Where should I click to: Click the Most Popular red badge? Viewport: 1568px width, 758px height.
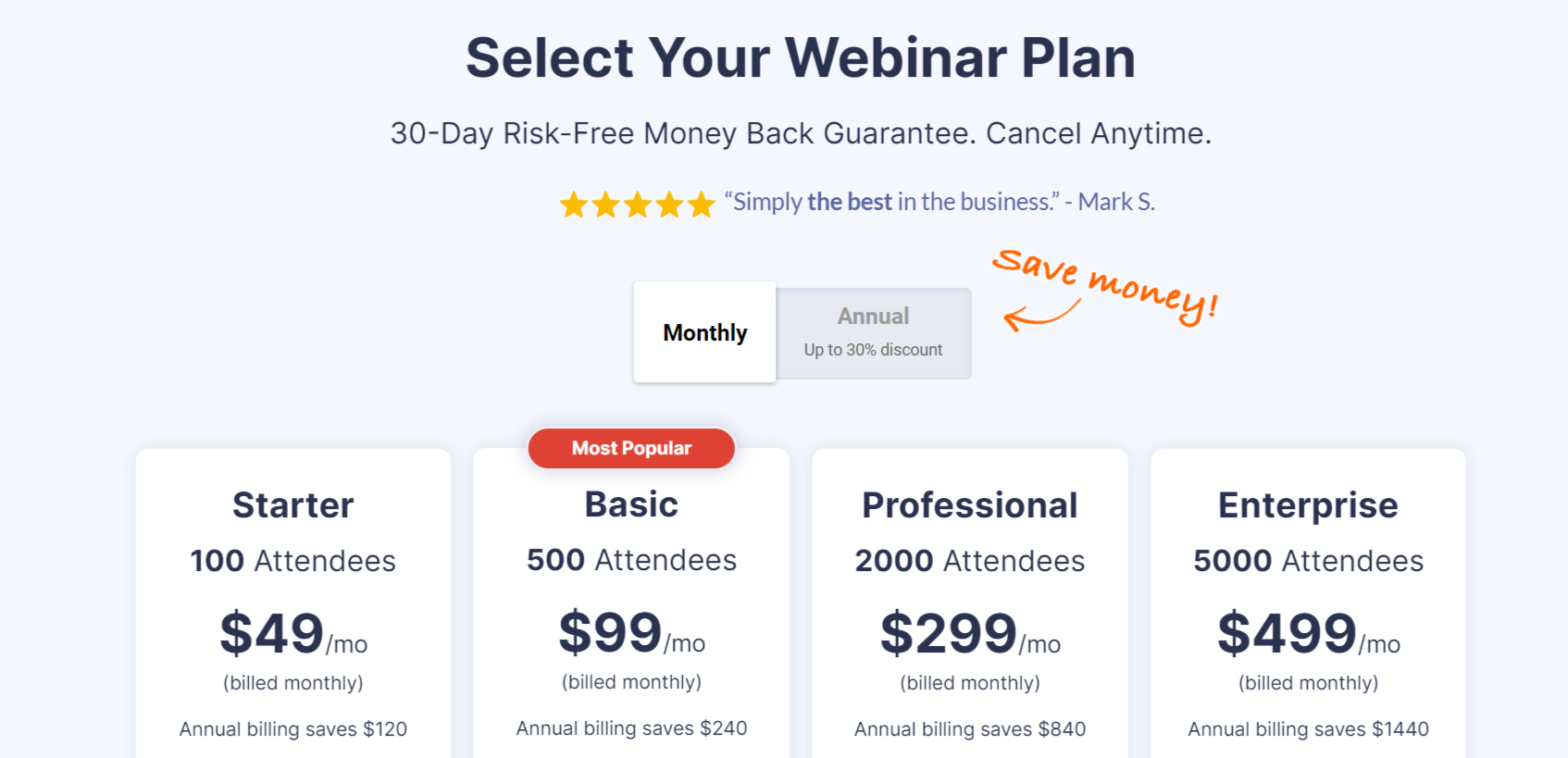[x=631, y=448]
